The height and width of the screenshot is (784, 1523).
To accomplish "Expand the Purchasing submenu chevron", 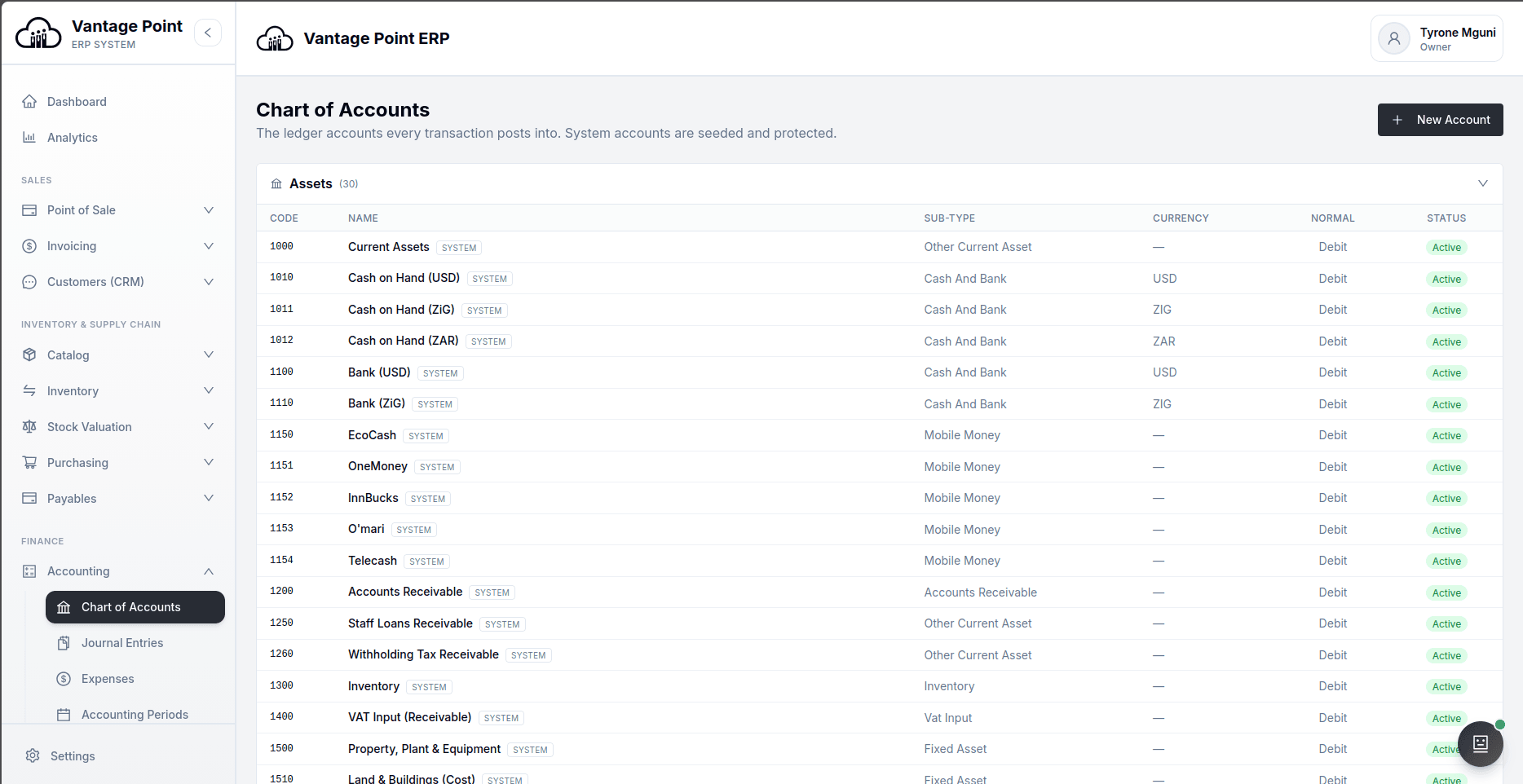I will coord(209,463).
